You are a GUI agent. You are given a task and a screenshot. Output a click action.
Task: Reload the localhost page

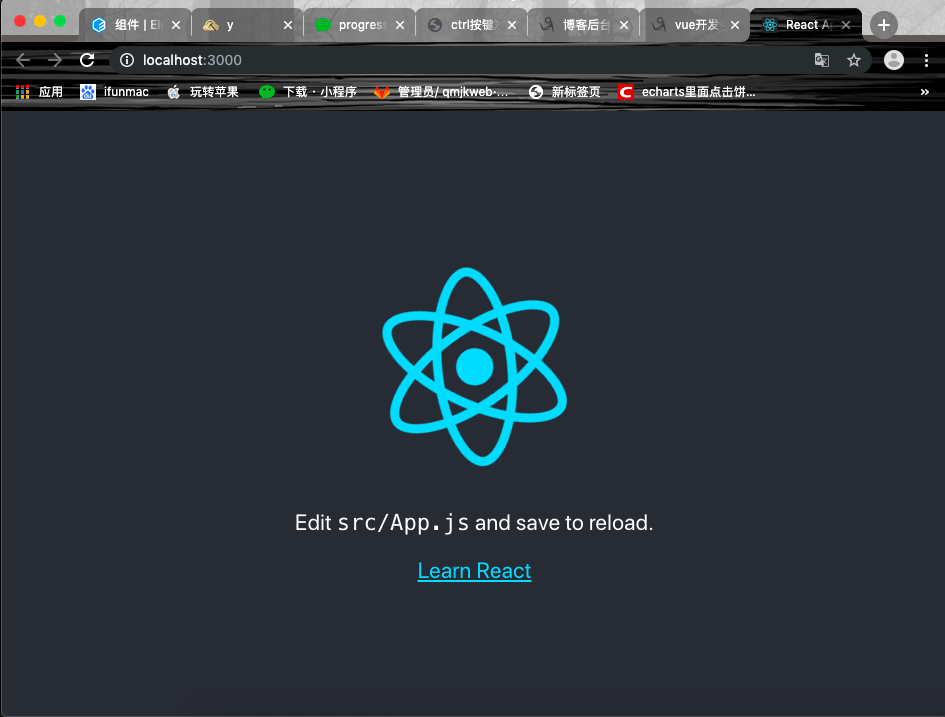(87, 60)
